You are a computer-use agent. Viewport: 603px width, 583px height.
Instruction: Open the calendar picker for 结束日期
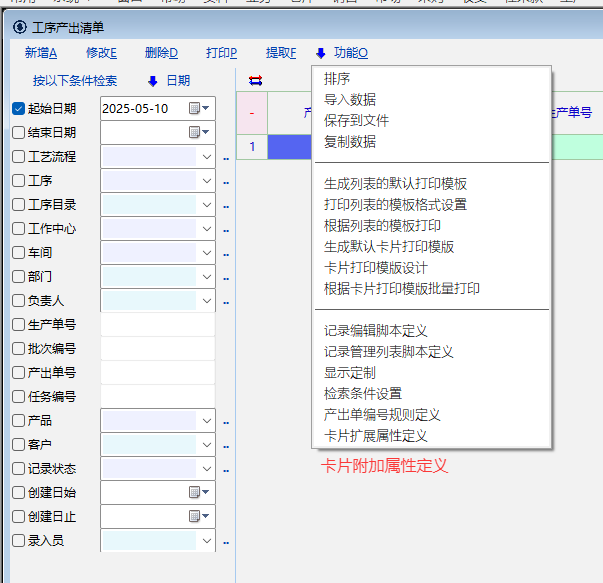(200, 132)
